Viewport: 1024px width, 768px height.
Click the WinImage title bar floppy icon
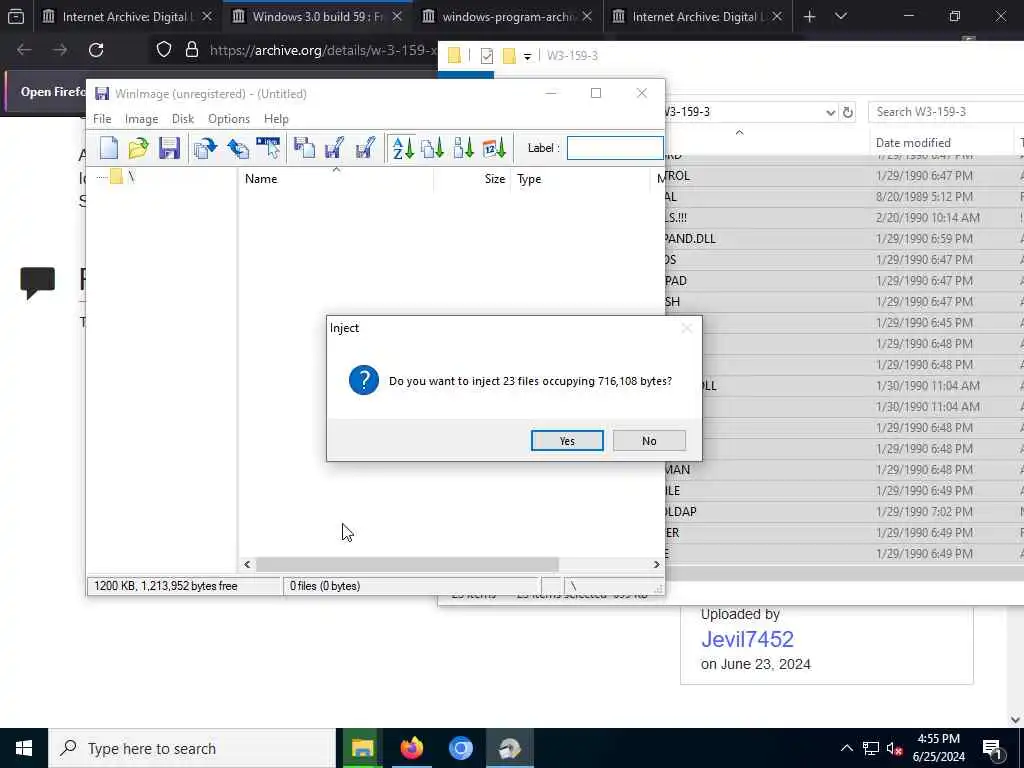coord(102,93)
